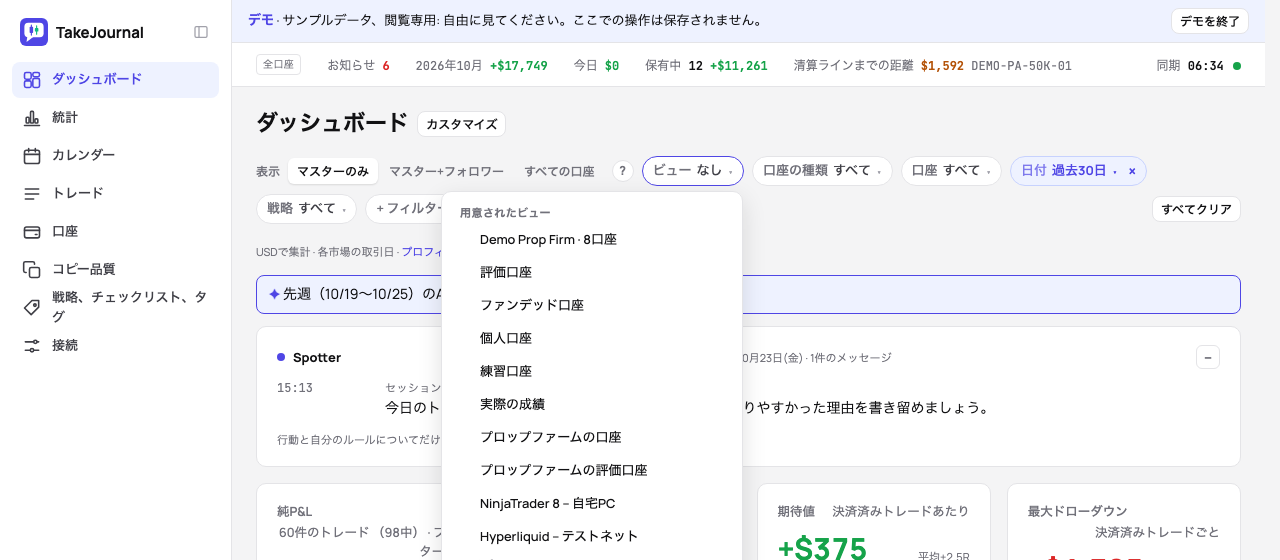Click the 2026年10月 +$17,749 stat

[481, 66]
